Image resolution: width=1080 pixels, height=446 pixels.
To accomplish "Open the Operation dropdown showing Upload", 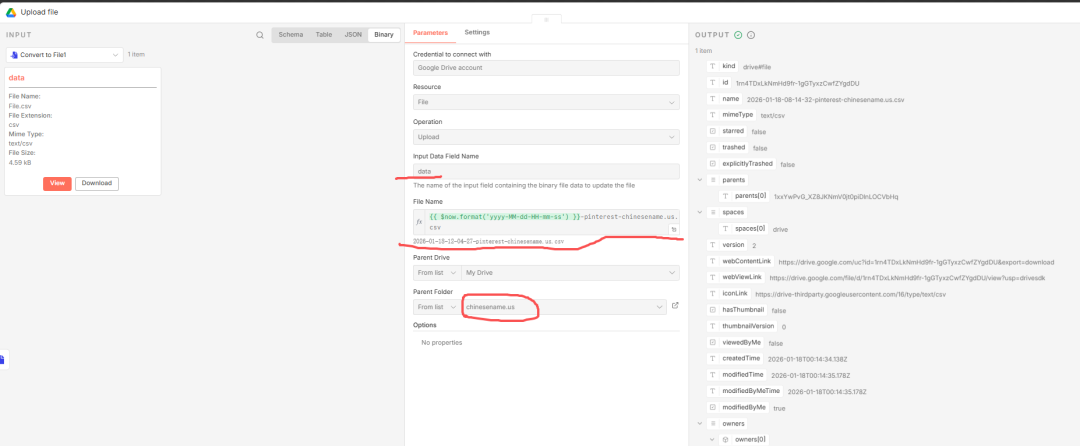I will click(547, 136).
